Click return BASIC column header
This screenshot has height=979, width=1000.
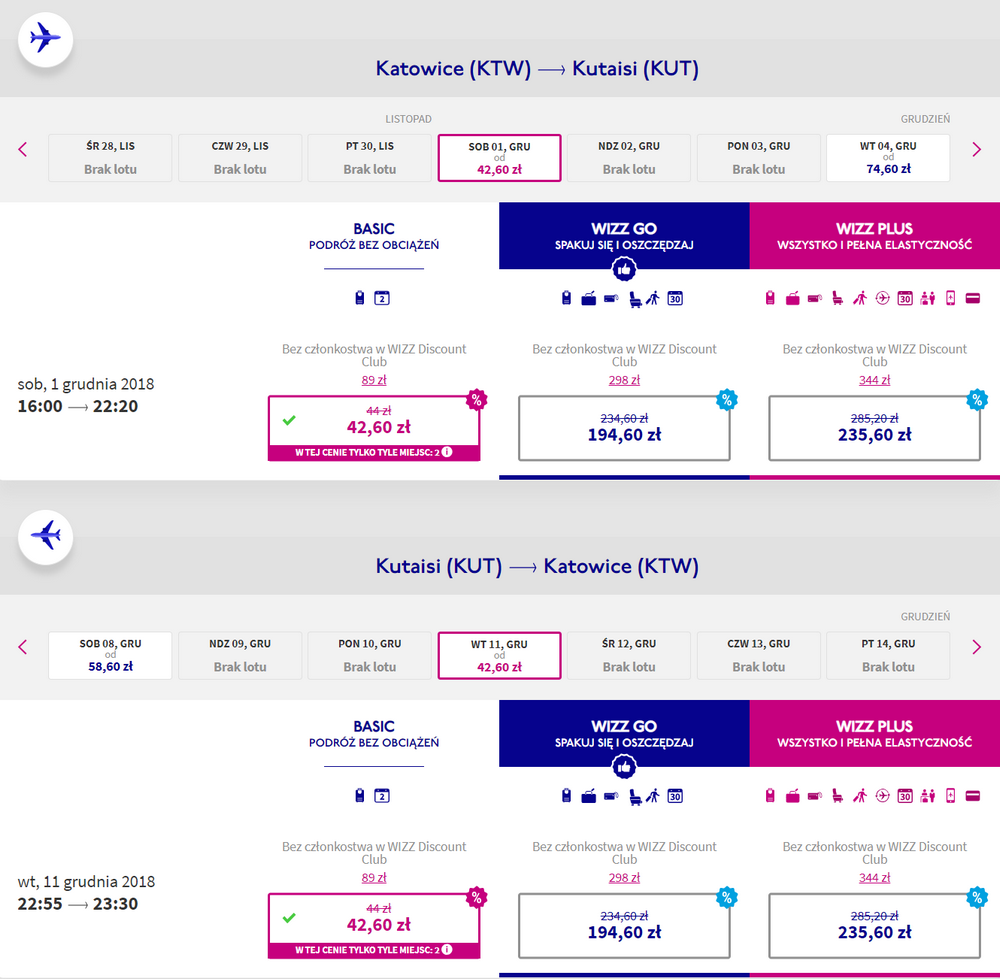pyautogui.click(x=374, y=733)
